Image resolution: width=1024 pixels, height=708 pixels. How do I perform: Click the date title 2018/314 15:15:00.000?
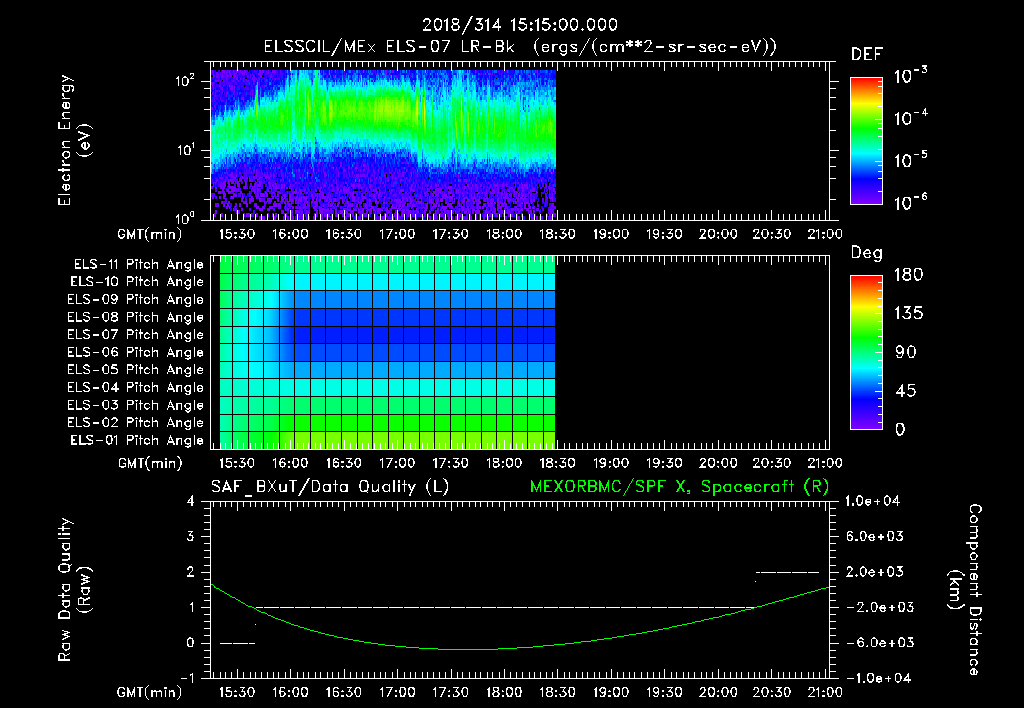coord(519,25)
